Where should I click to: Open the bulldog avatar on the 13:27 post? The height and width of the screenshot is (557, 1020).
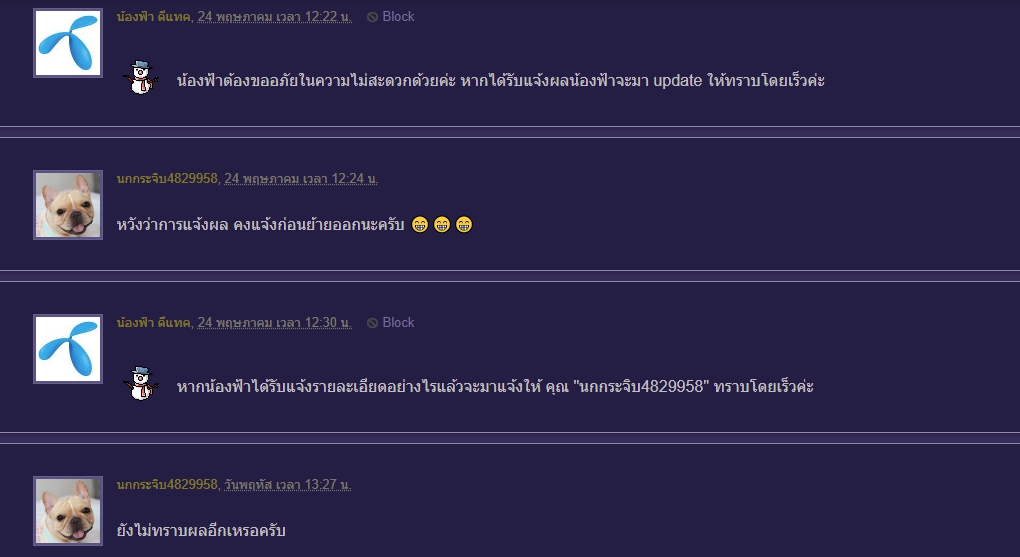coord(68,511)
